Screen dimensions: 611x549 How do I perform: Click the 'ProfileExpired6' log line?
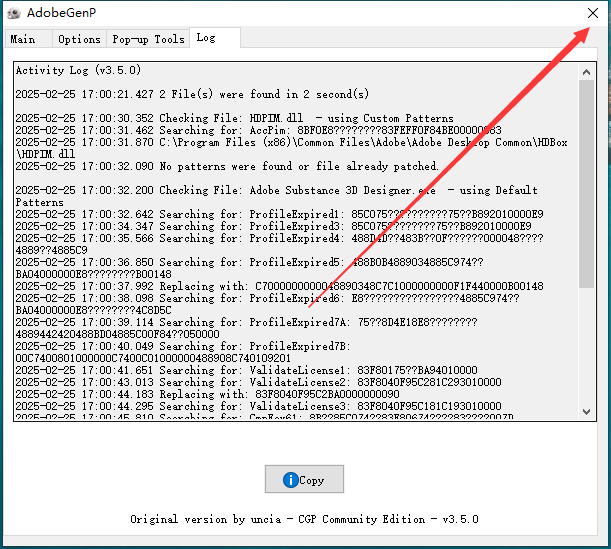[267, 304]
